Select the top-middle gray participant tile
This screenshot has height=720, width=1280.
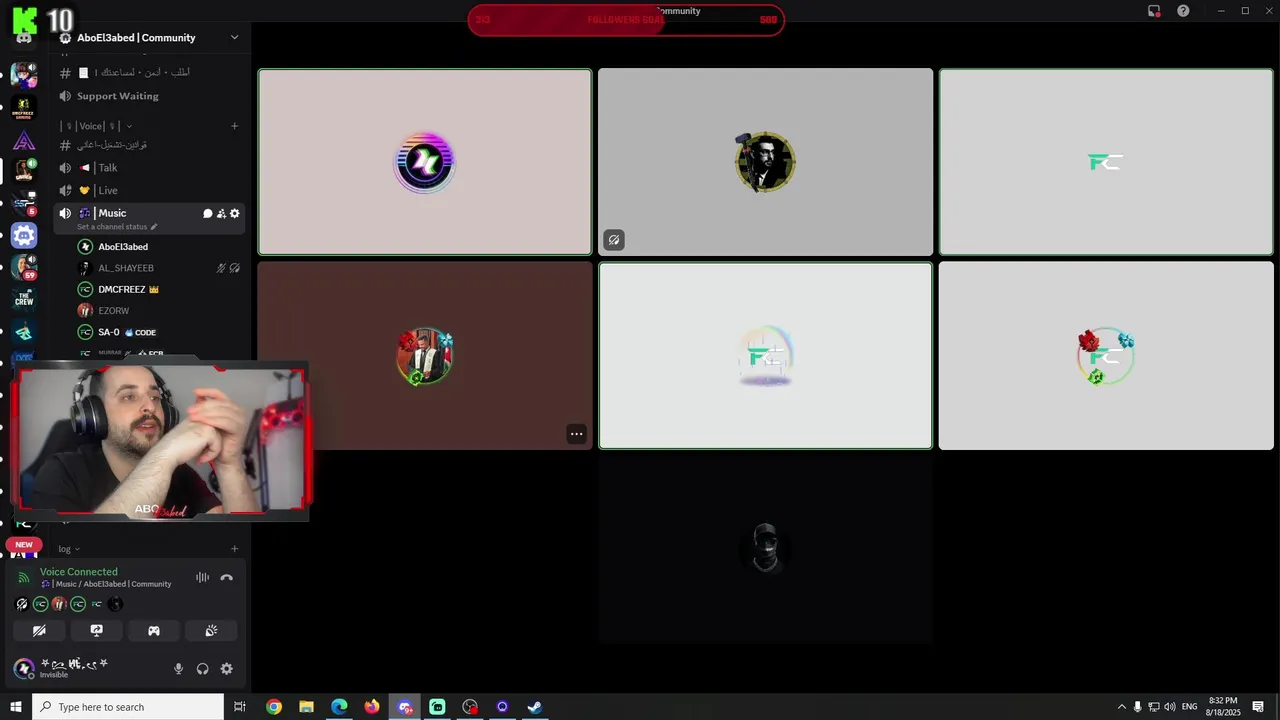click(x=765, y=162)
